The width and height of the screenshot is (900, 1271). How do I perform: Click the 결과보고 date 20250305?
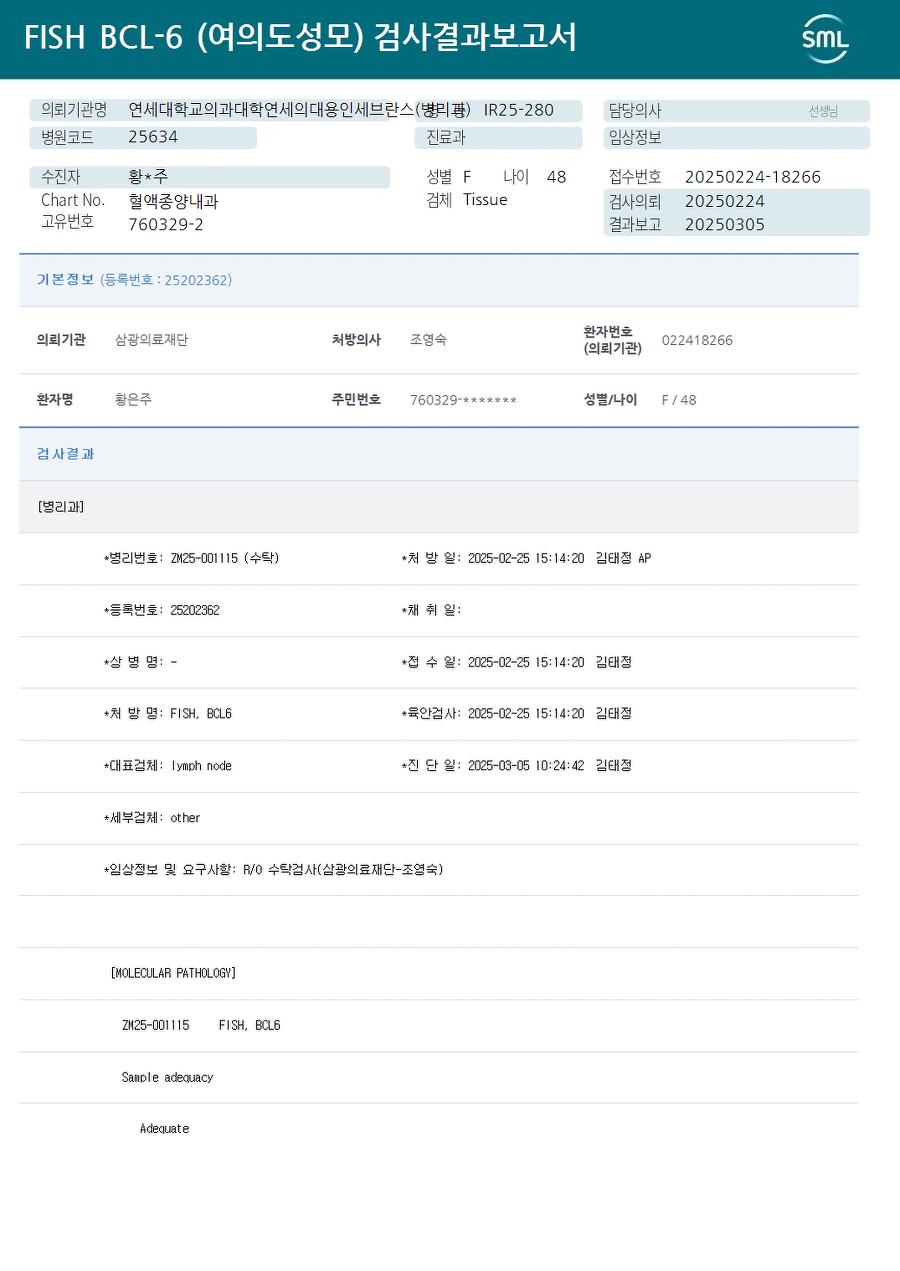724,225
